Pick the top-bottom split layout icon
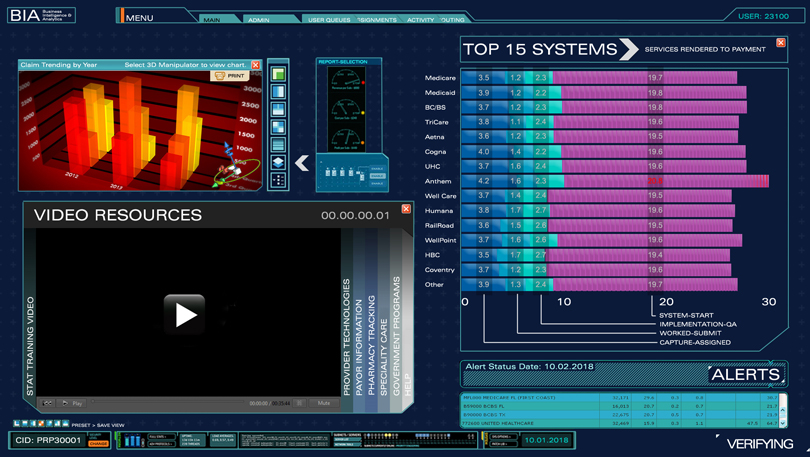Screen dimensions: 810x457 (278, 109)
